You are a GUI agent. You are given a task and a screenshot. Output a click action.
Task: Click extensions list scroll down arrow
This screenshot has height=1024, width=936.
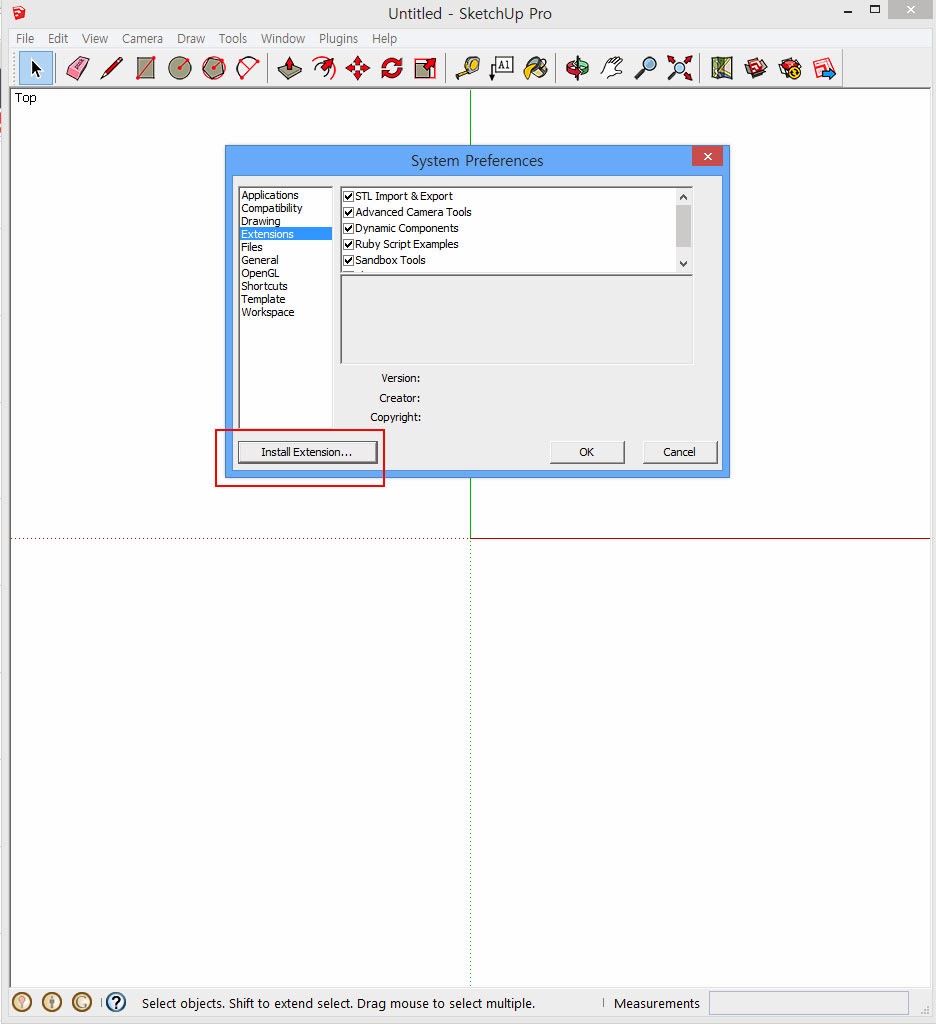tap(683, 264)
